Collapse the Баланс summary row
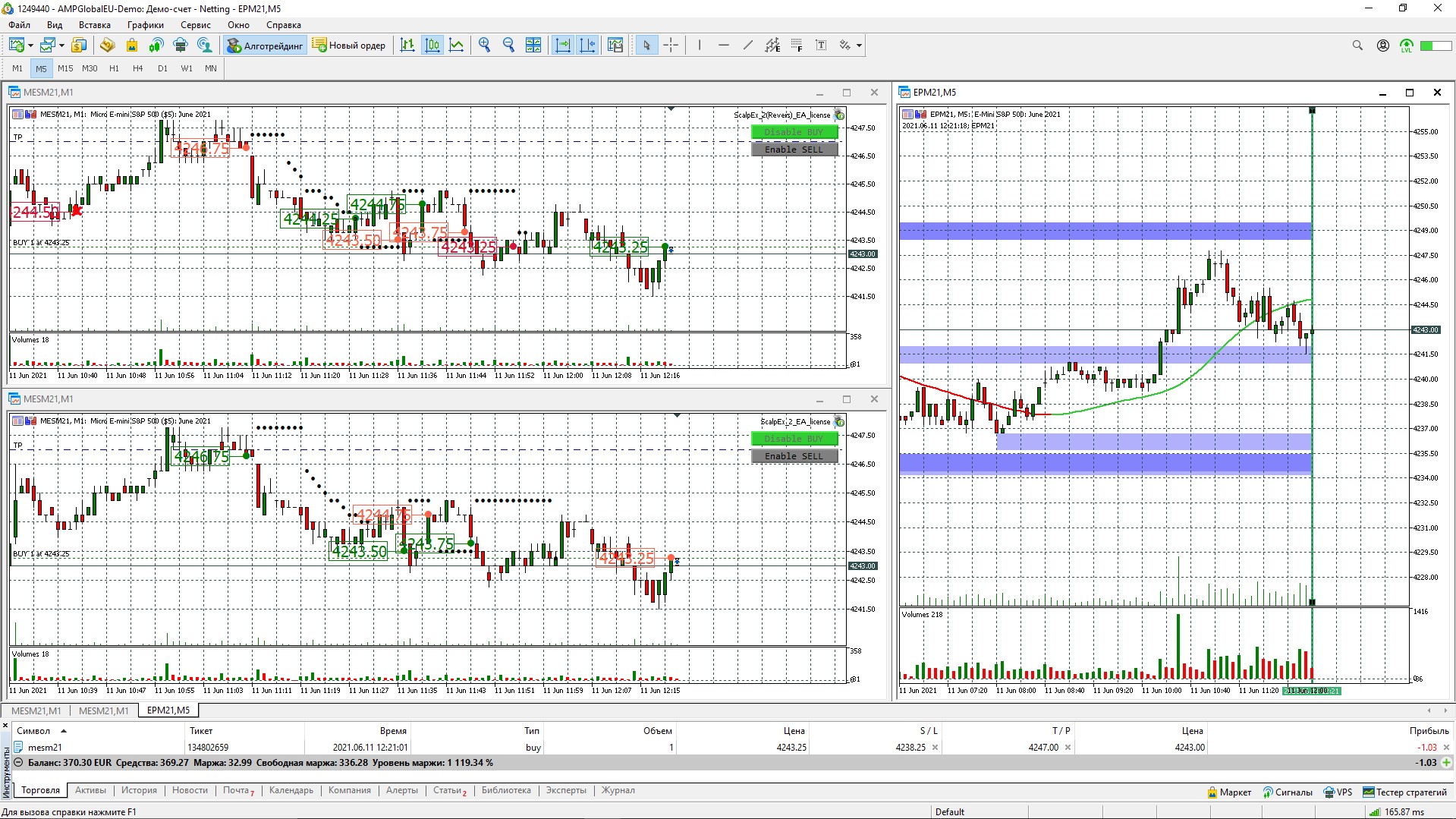The width and height of the screenshot is (1456, 819). pos(18,762)
